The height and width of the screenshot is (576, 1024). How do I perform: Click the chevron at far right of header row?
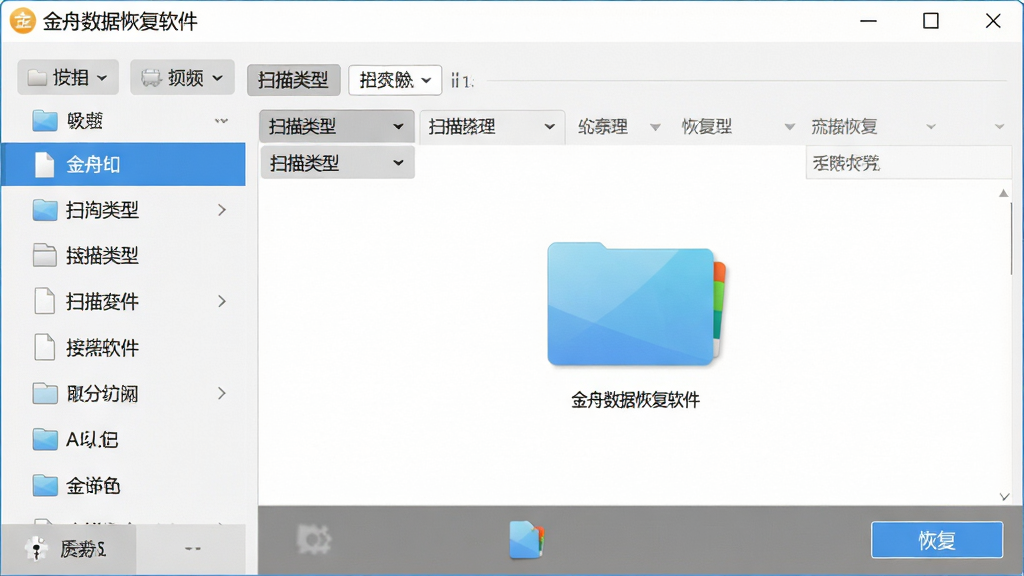(x=999, y=127)
